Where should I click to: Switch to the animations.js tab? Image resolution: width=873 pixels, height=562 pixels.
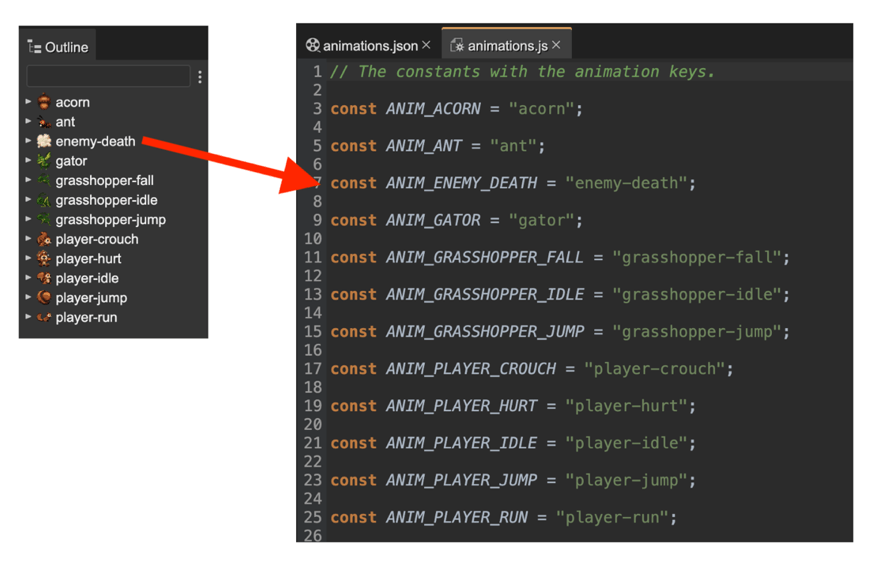507,43
